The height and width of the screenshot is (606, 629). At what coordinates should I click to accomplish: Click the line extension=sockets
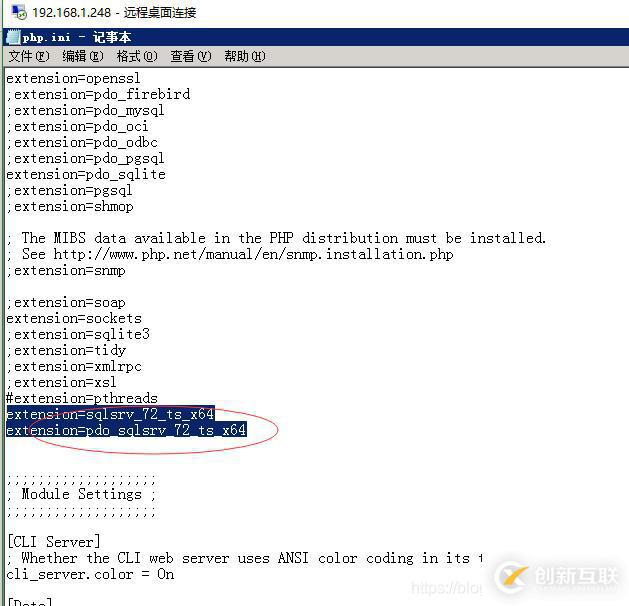pyautogui.click(x=74, y=318)
